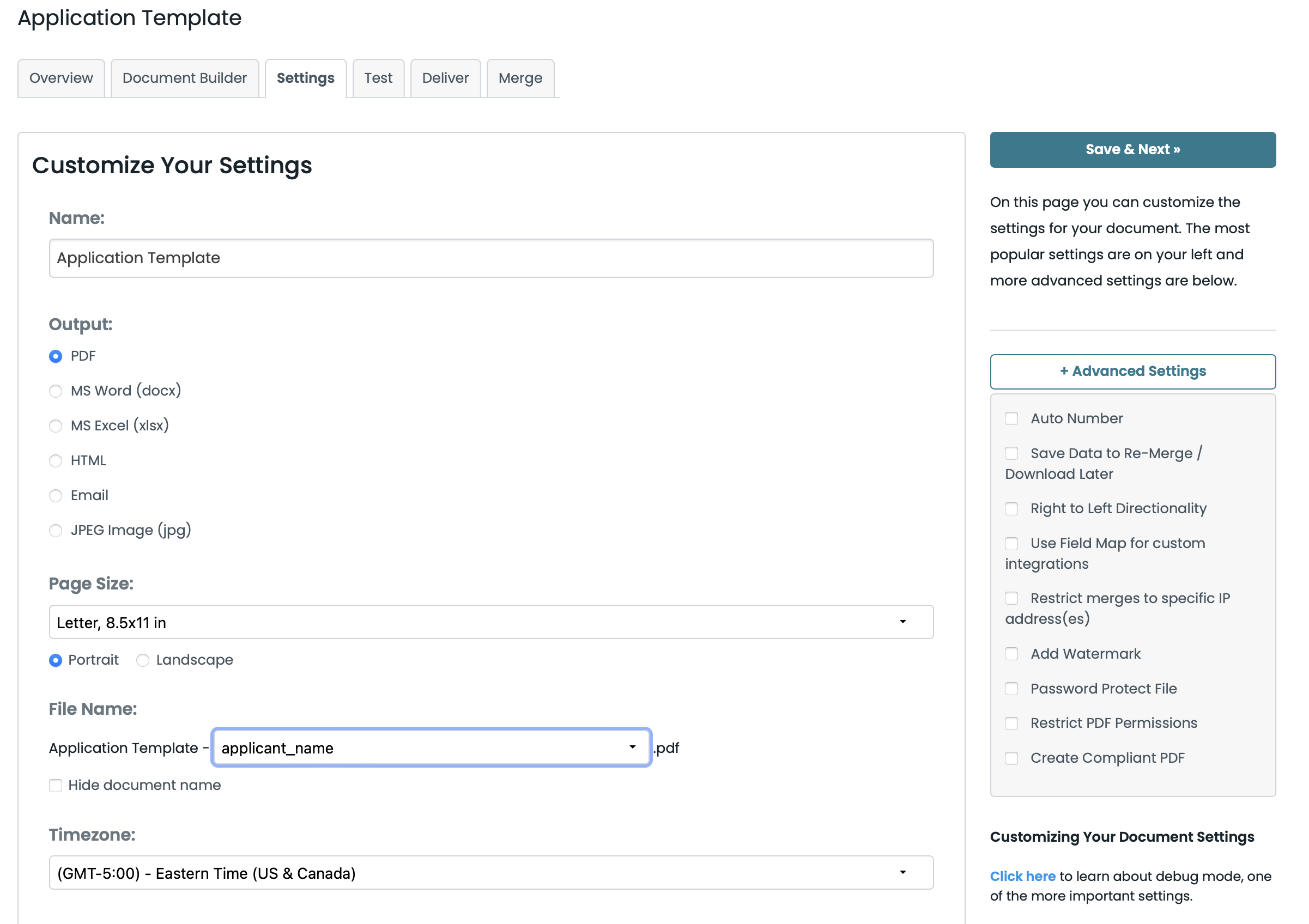Screen dimensions: 1309x924
Task: Switch orientation to Landscape
Action: [x=143, y=660]
